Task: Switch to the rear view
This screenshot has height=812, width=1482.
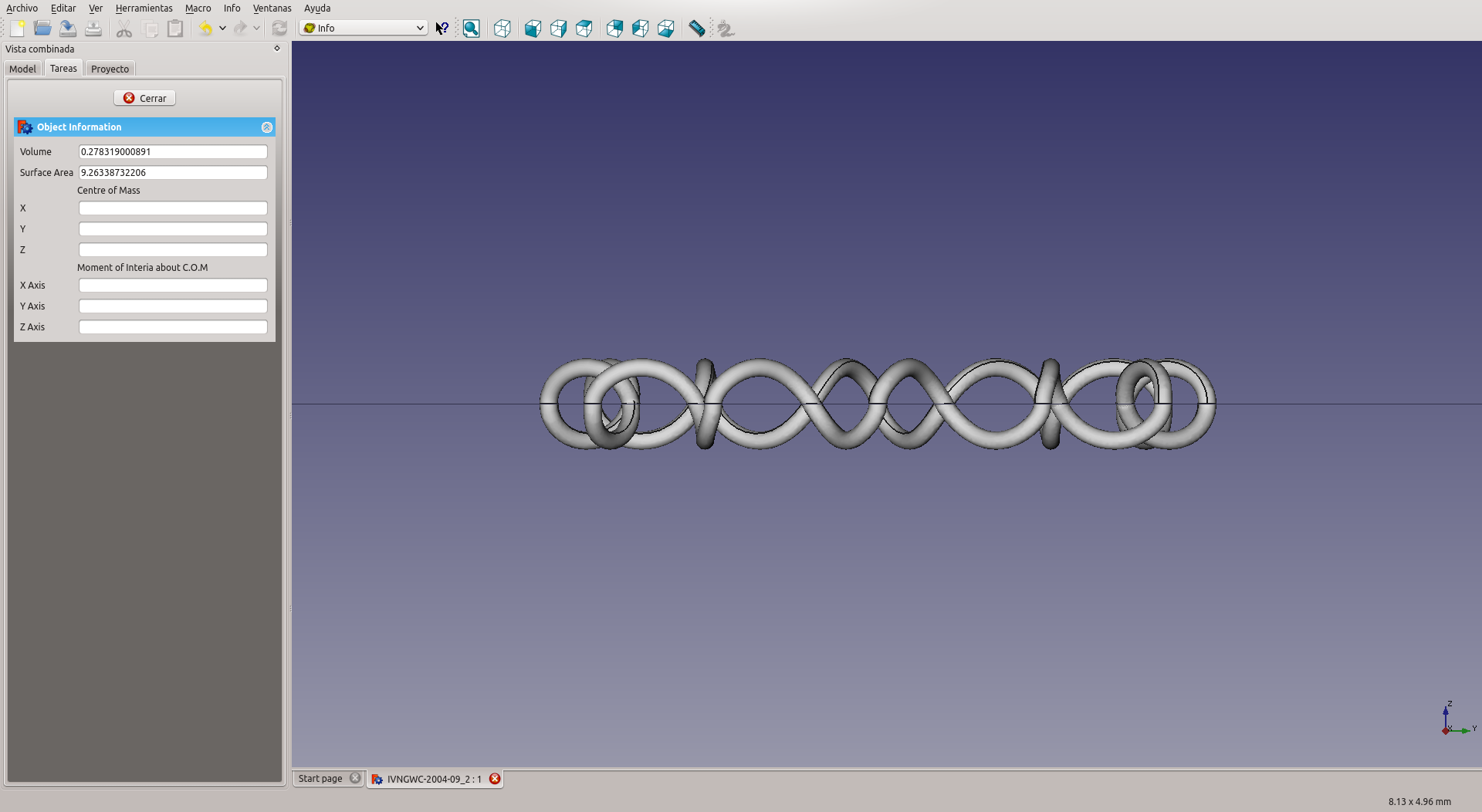Action: 614,29
